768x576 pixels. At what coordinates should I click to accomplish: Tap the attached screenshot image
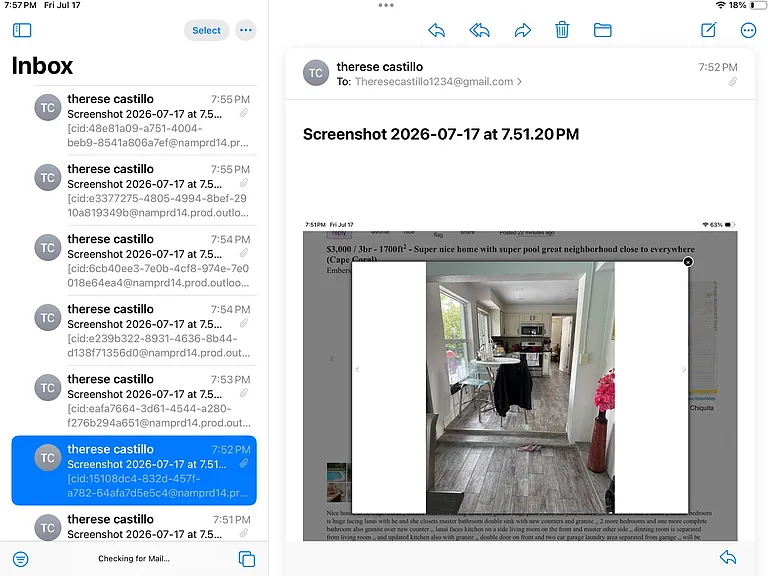(520, 381)
